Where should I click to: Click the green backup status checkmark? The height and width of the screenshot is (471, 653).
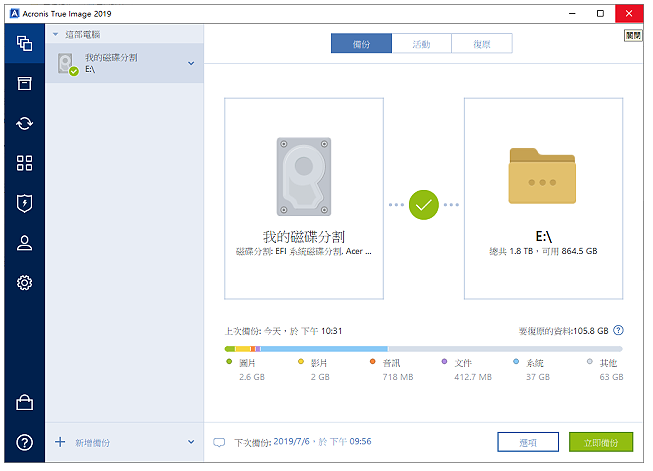pyautogui.click(x=424, y=205)
